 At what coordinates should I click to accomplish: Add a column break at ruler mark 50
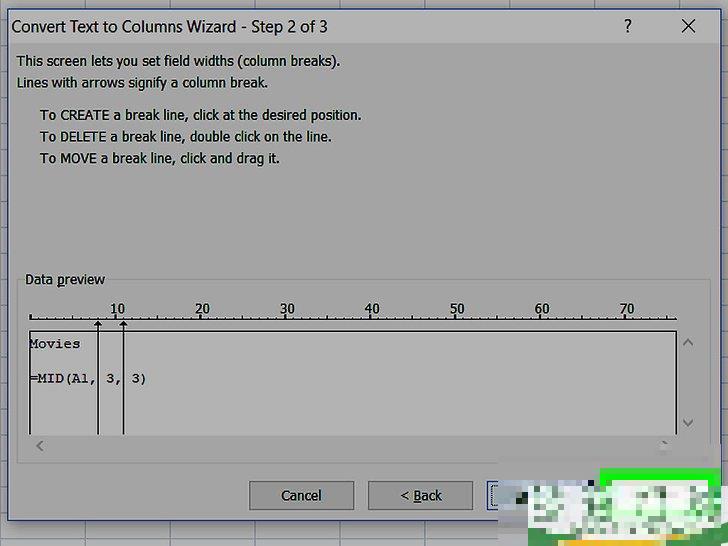[x=455, y=317]
